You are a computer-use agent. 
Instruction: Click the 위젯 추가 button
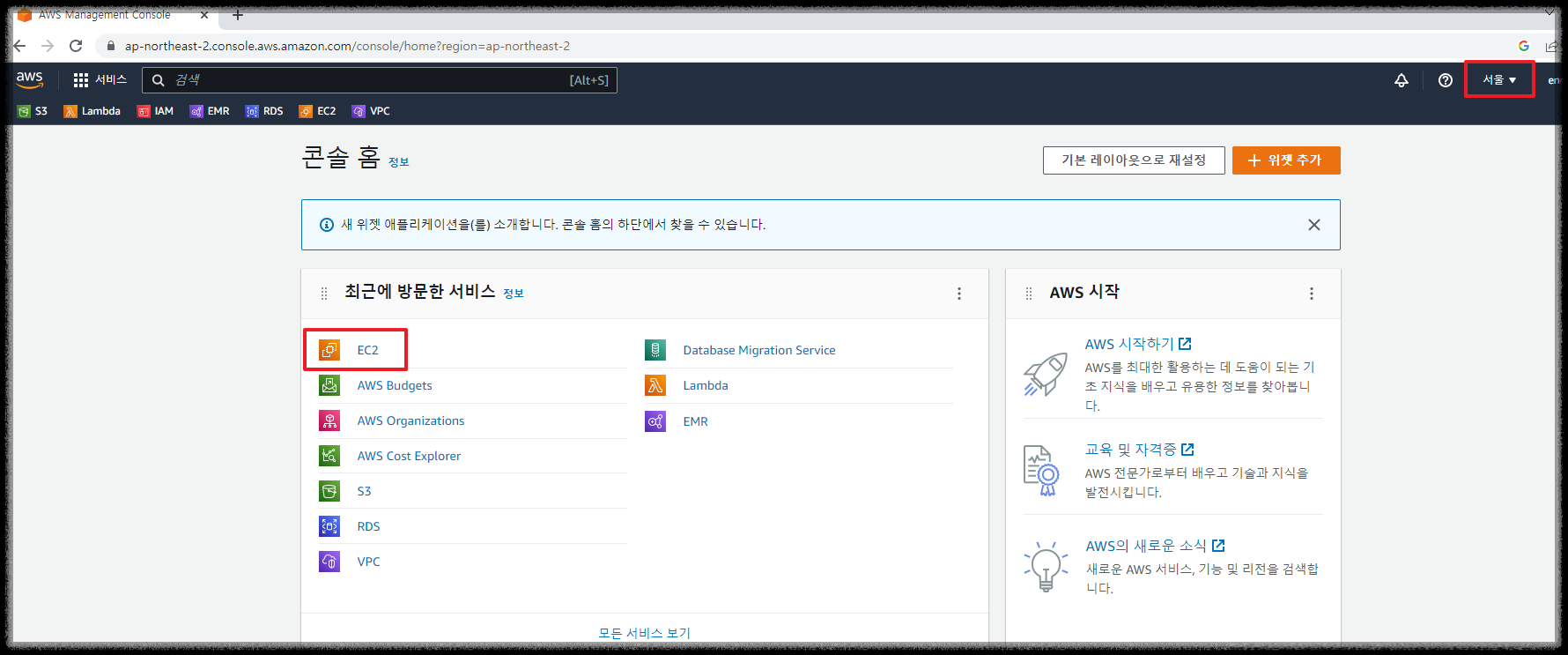pos(1286,160)
